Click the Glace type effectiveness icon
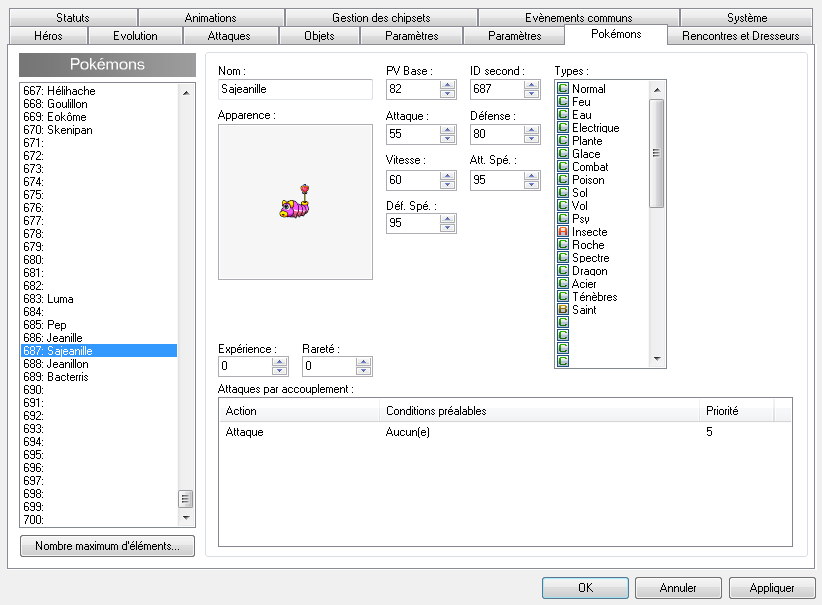The width and height of the screenshot is (822, 605). click(563, 153)
